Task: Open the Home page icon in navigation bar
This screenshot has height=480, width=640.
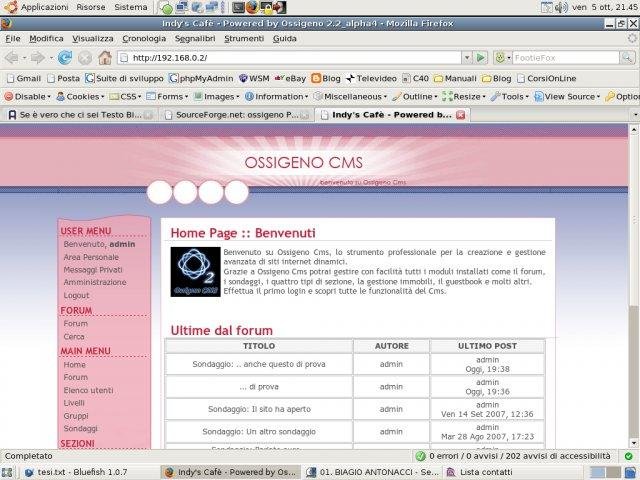Action: click(x=105, y=58)
